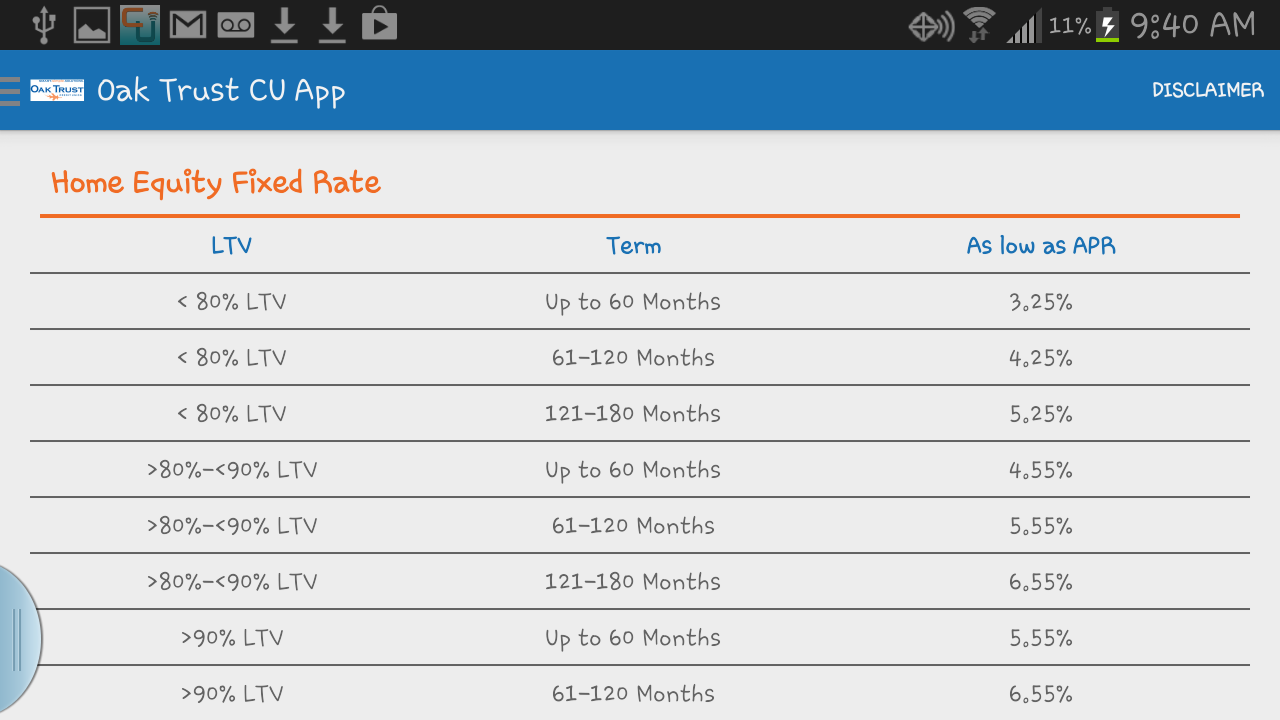The width and height of the screenshot is (1280, 720).
Task: Select '< 80% LTV' in the 4.25% row
Action: (232, 358)
